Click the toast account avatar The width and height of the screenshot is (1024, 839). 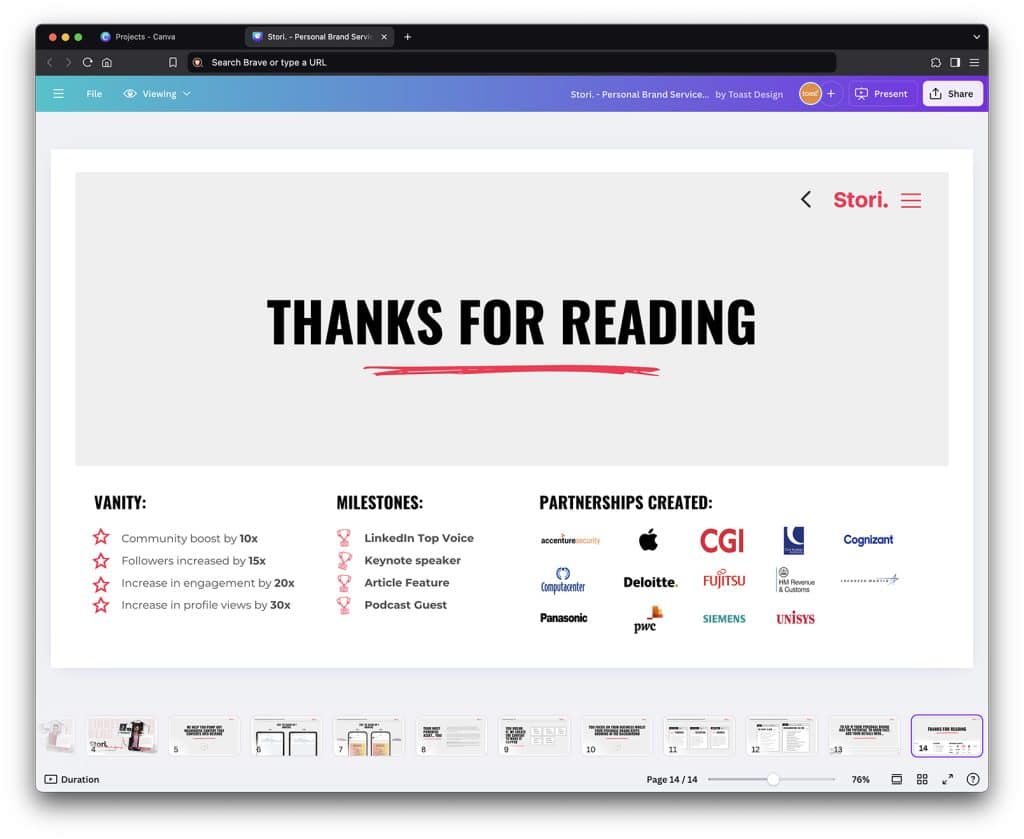coord(809,93)
